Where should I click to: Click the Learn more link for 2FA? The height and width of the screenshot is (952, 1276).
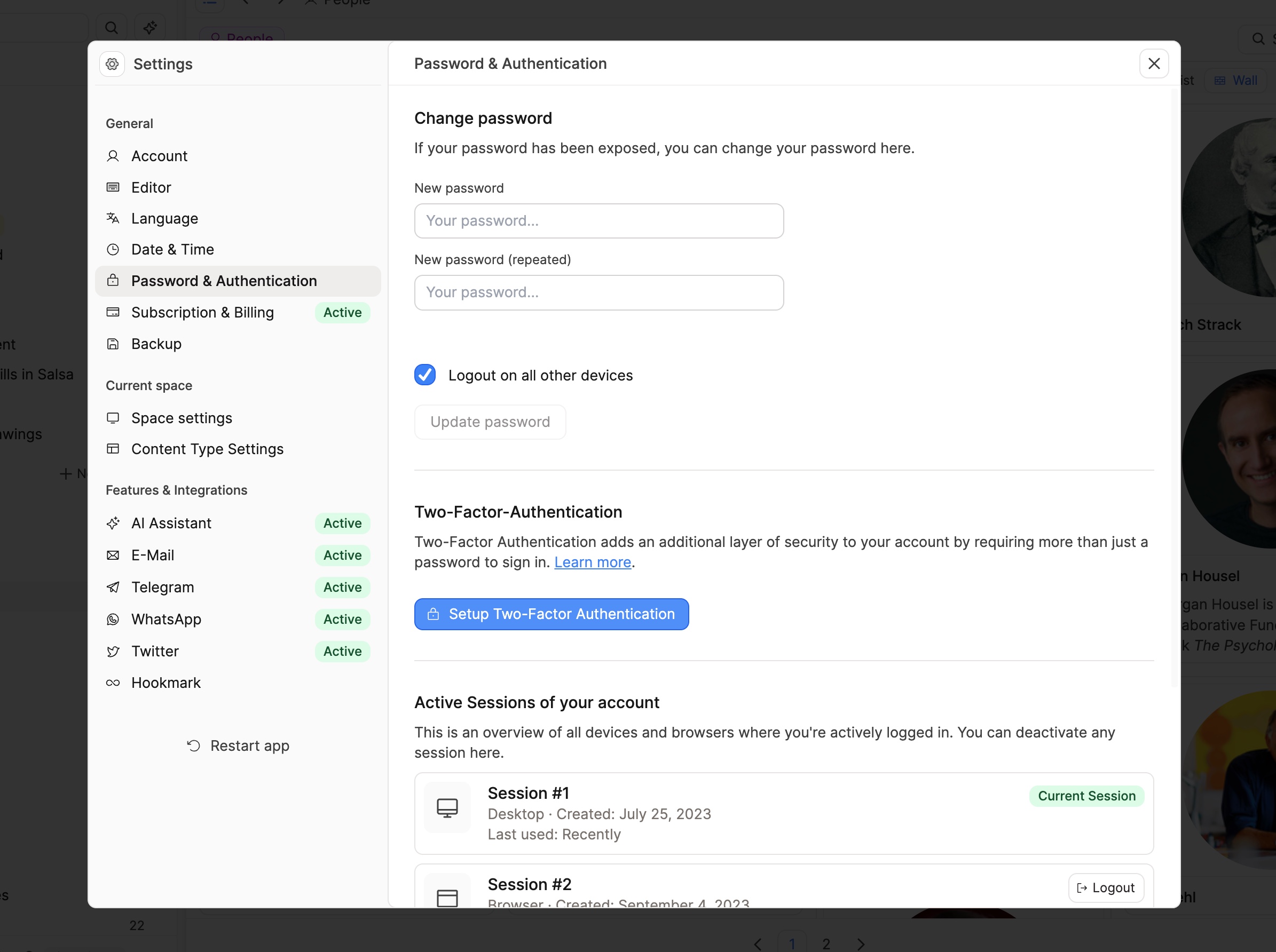(x=592, y=562)
